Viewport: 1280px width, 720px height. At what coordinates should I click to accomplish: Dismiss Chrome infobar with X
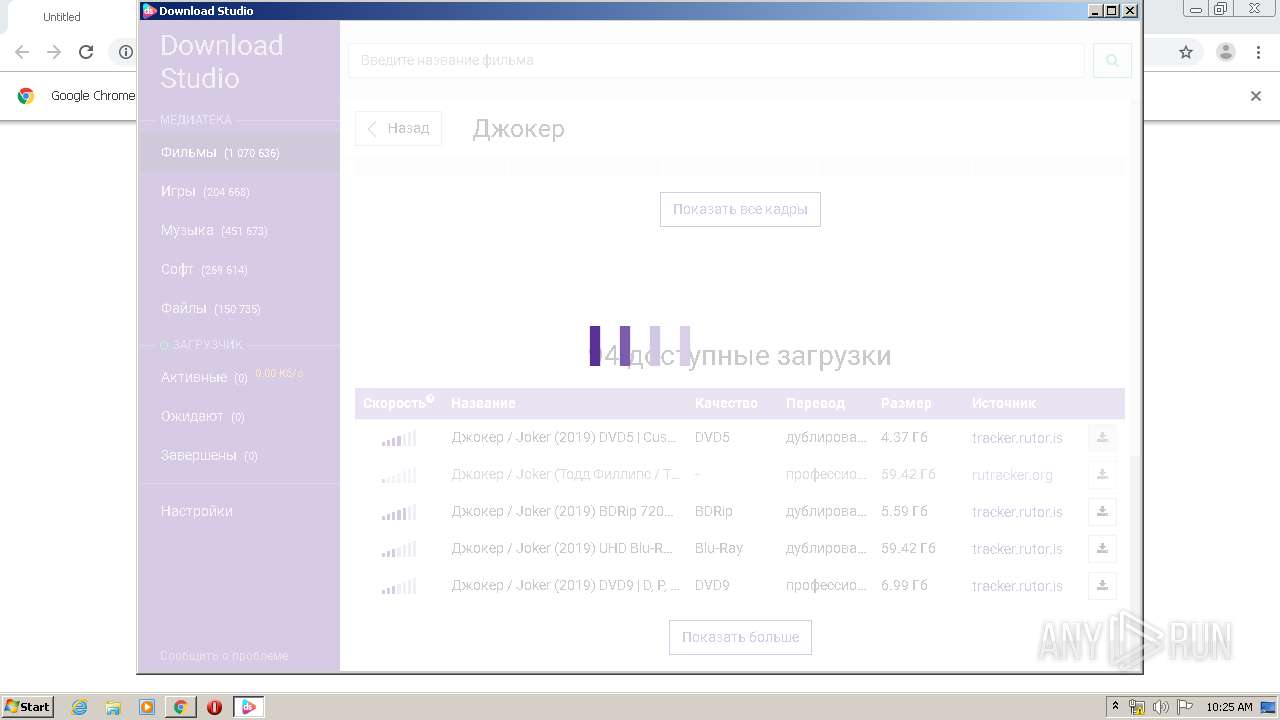point(1256,96)
